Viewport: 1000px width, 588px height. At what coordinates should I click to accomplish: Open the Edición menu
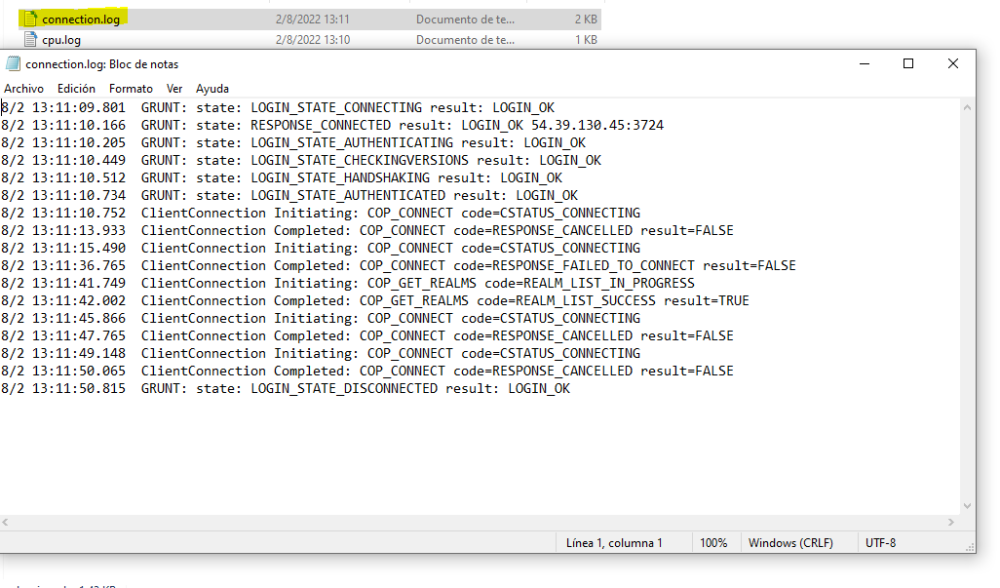(x=76, y=88)
